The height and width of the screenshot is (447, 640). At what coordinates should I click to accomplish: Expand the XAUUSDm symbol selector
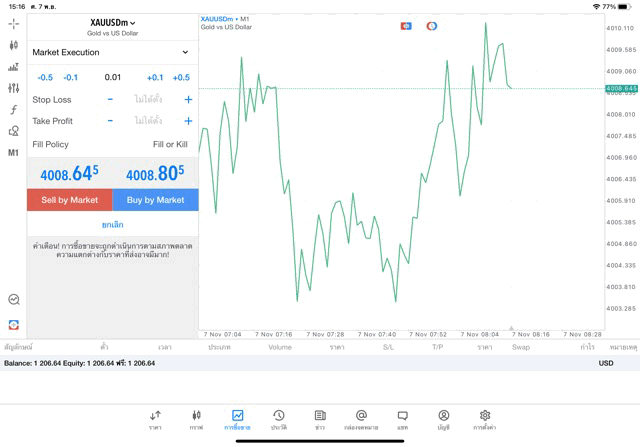[112, 22]
